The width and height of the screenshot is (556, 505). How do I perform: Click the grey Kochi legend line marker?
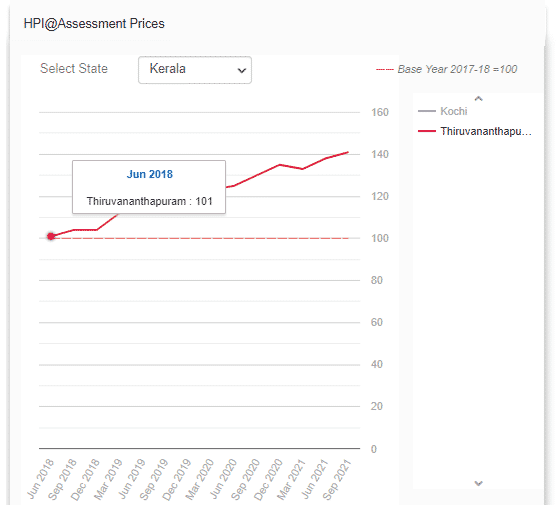coord(427,111)
